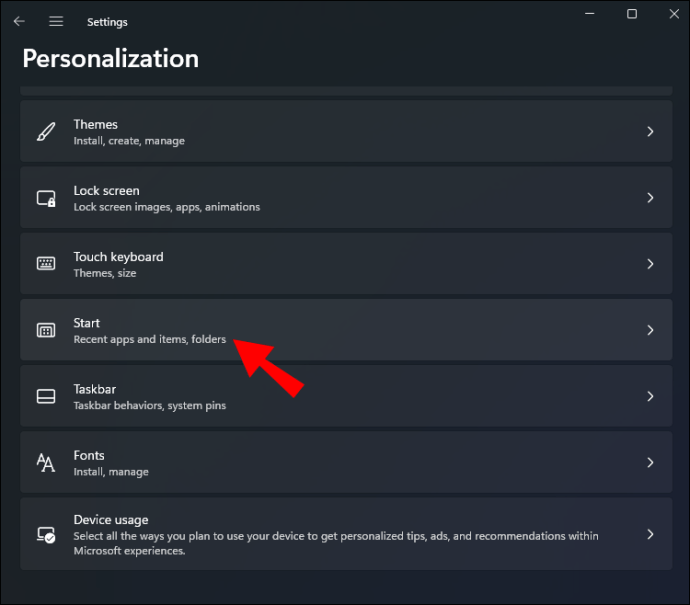The width and height of the screenshot is (690, 605).
Task: Expand the Touch keyboard row chevron
Action: [650, 264]
